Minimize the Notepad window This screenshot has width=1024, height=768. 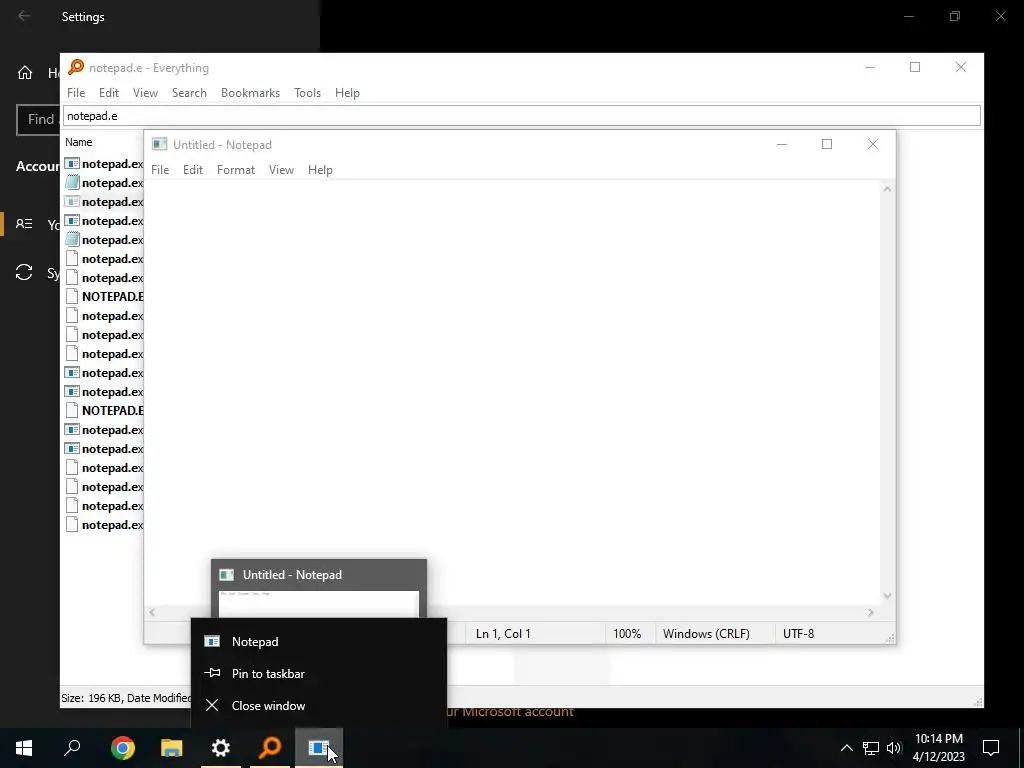tap(782, 144)
